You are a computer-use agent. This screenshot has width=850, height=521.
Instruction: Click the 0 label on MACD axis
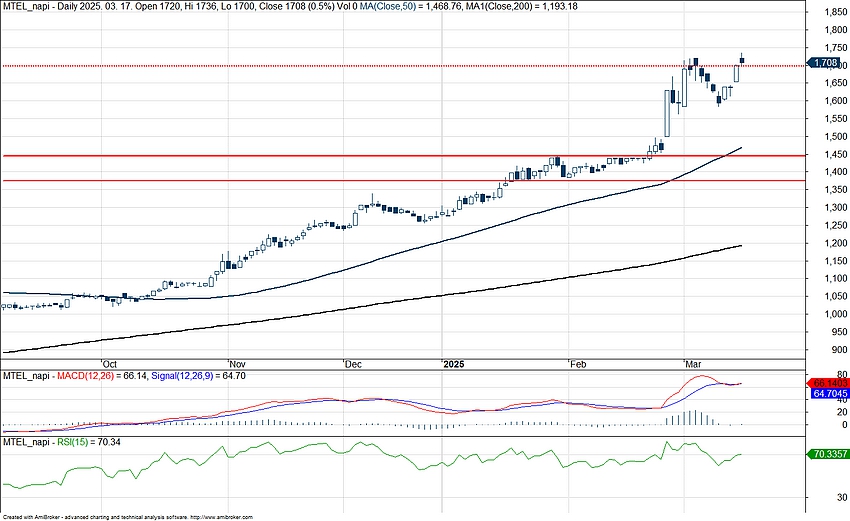[x=844, y=425]
